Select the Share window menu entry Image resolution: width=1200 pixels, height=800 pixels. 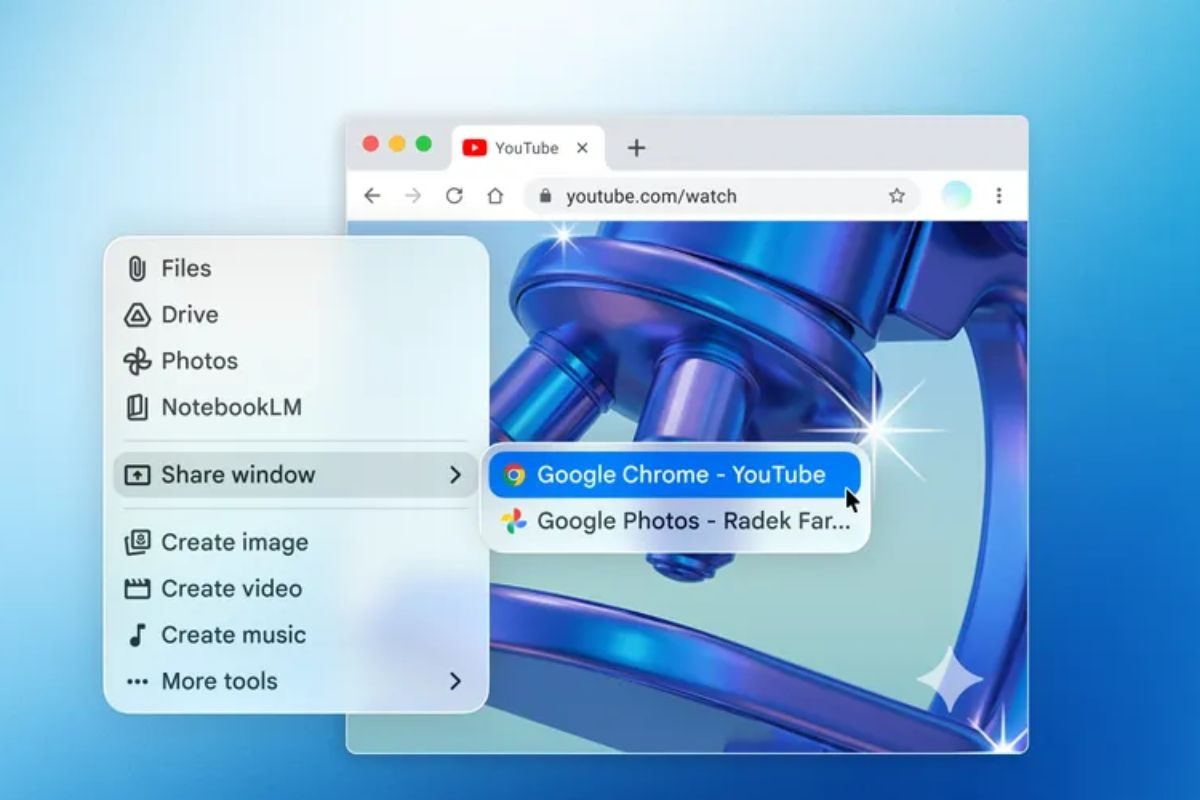tap(296, 475)
